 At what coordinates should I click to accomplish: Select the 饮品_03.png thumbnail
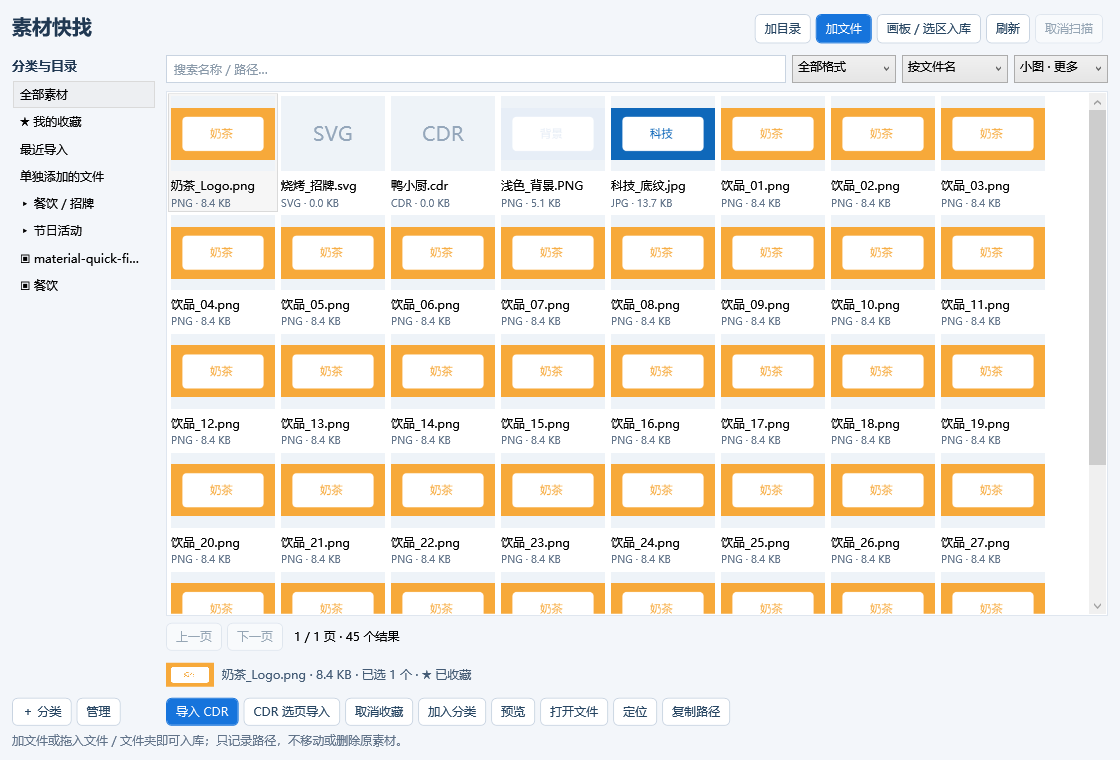click(x=993, y=134)
